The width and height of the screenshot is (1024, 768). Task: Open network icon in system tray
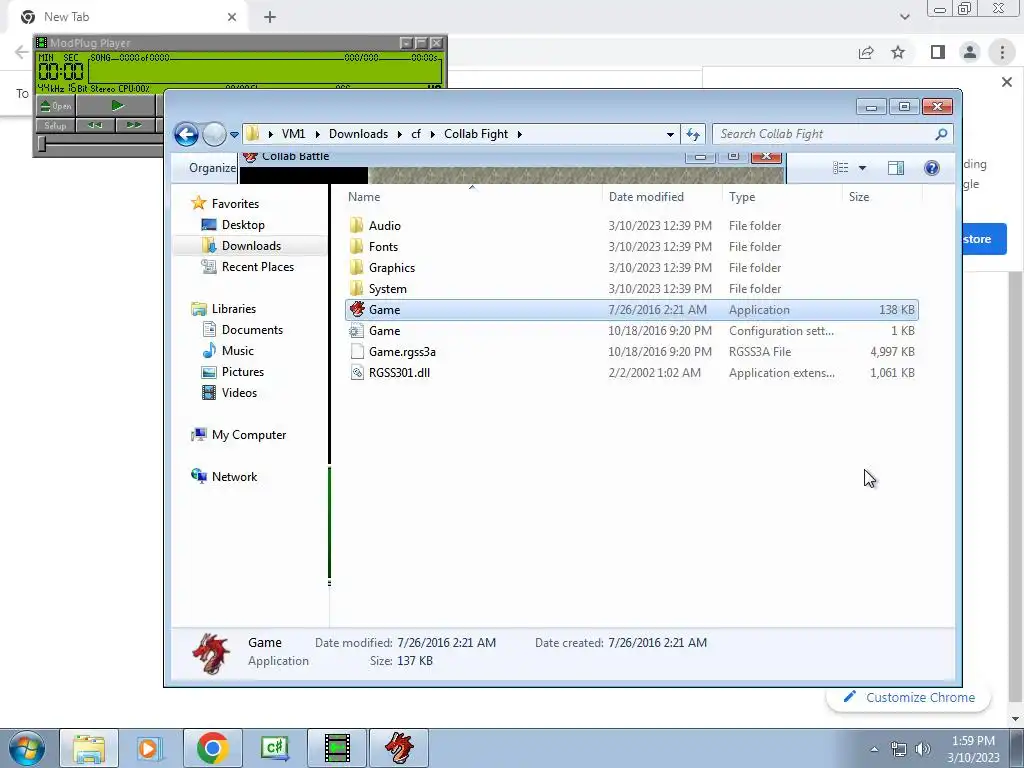click(899, 749)
